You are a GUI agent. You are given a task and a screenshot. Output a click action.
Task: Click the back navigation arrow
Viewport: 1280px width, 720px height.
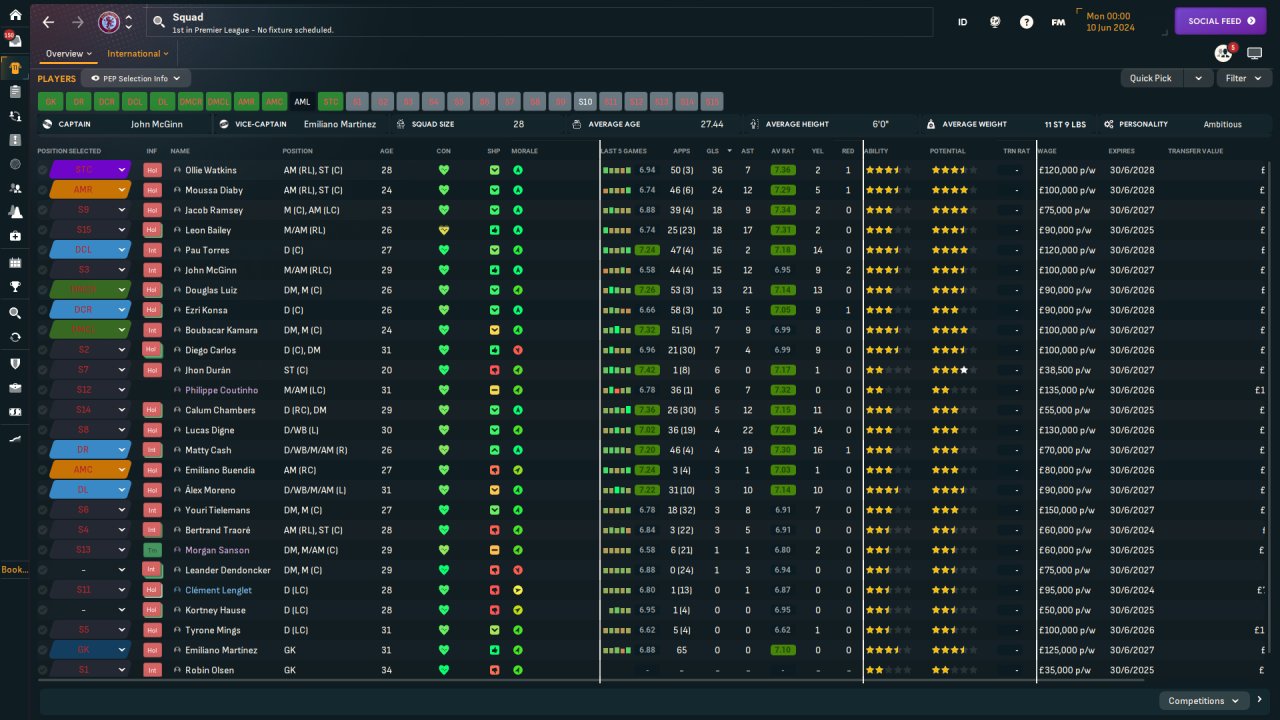pos(48,22)
